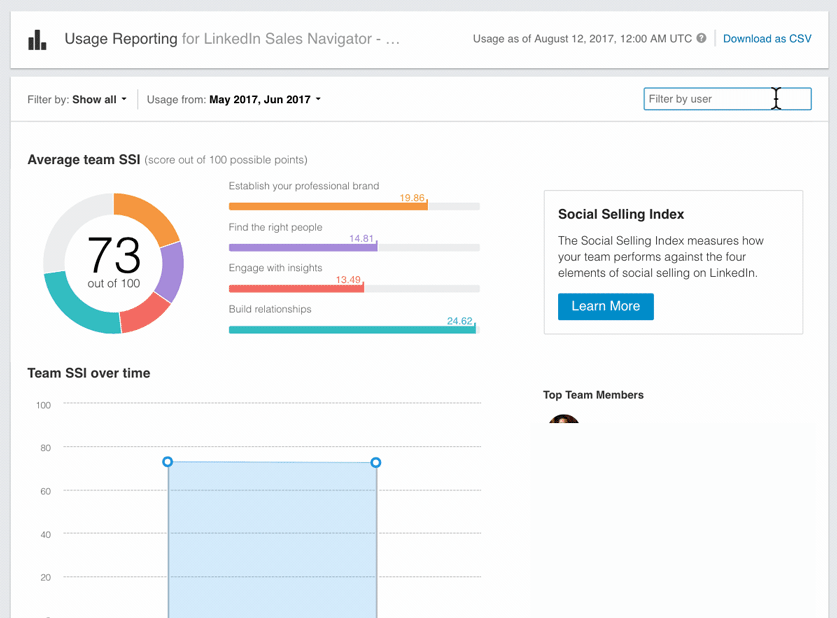This screenshot has height=618, width=837.
Task: Click the red "Engage with insights" bar
Action: click(x=296, y=288)
